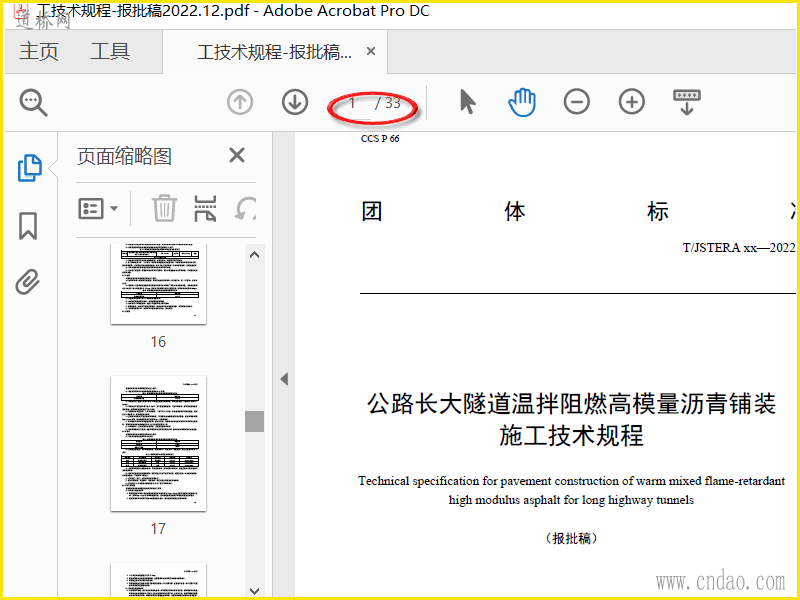Viewport: 800px width, 600px height.
Task: Click thumbnail scrollbar up arrow
Action: coord(255,255)
